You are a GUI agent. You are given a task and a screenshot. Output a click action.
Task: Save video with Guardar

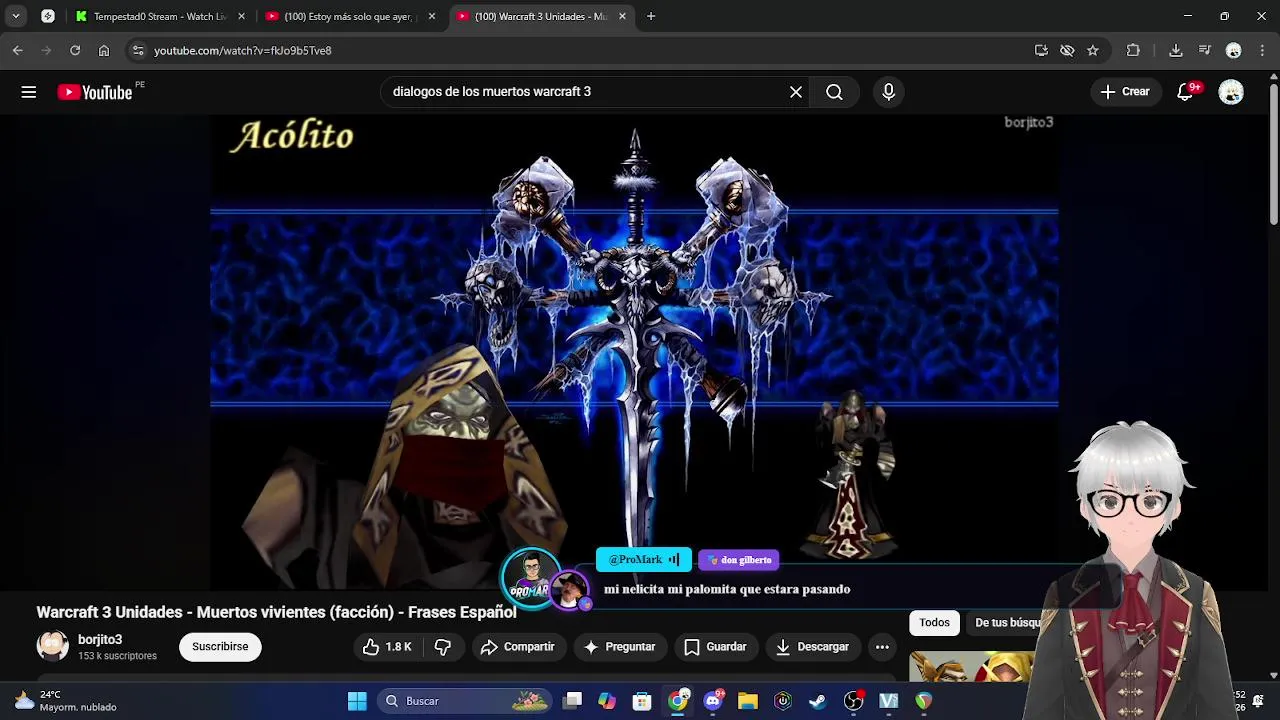715,647
